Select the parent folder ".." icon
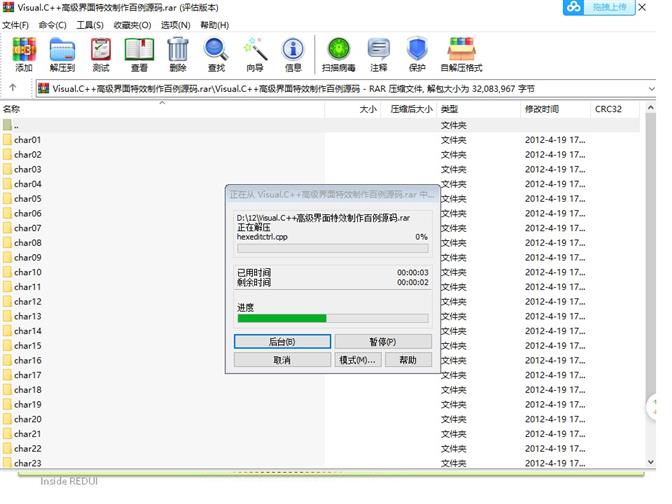Screen dimensions: 672x504 click(7, 125)
